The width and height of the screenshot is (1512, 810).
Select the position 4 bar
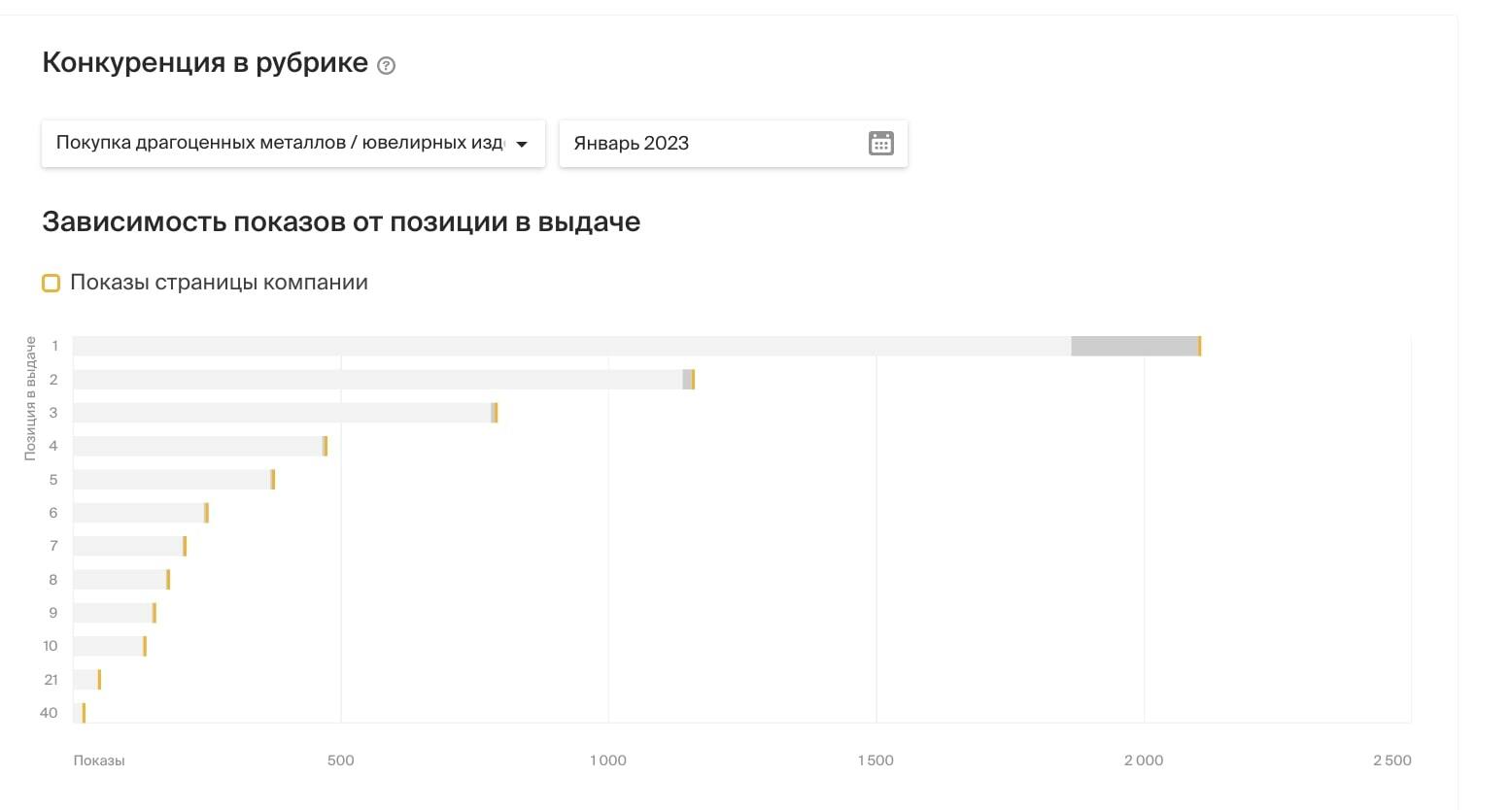pos(200,446)
